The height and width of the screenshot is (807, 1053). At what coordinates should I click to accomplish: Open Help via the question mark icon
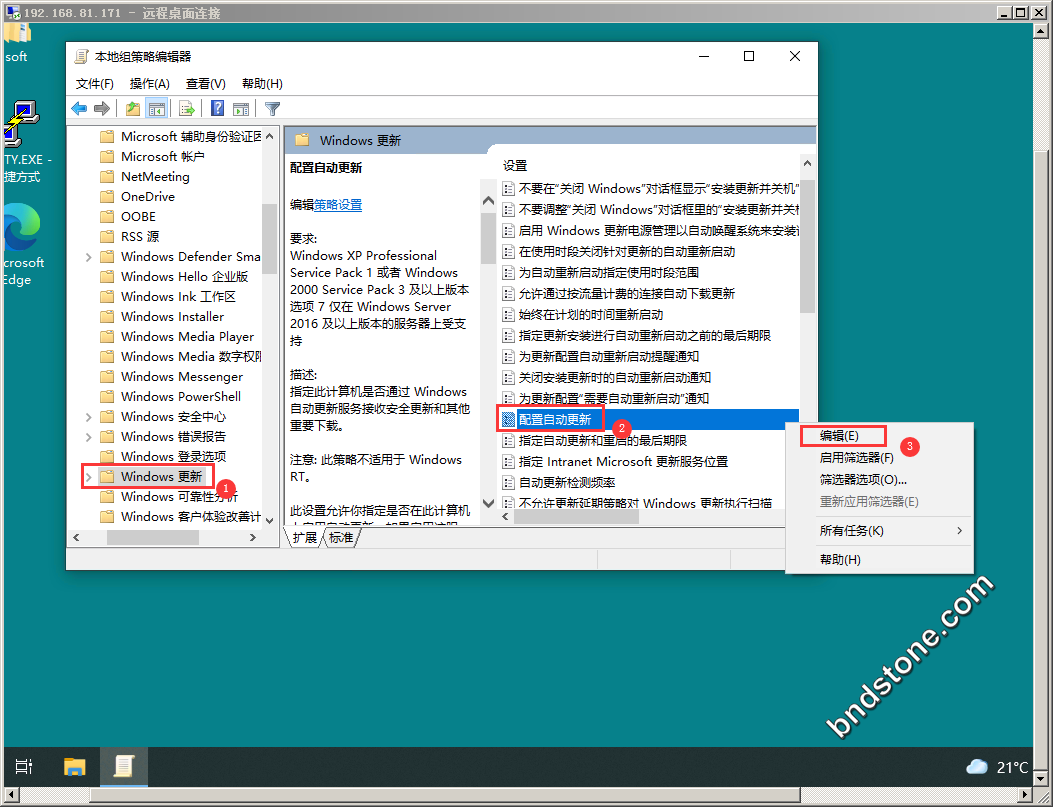[217, 109]
